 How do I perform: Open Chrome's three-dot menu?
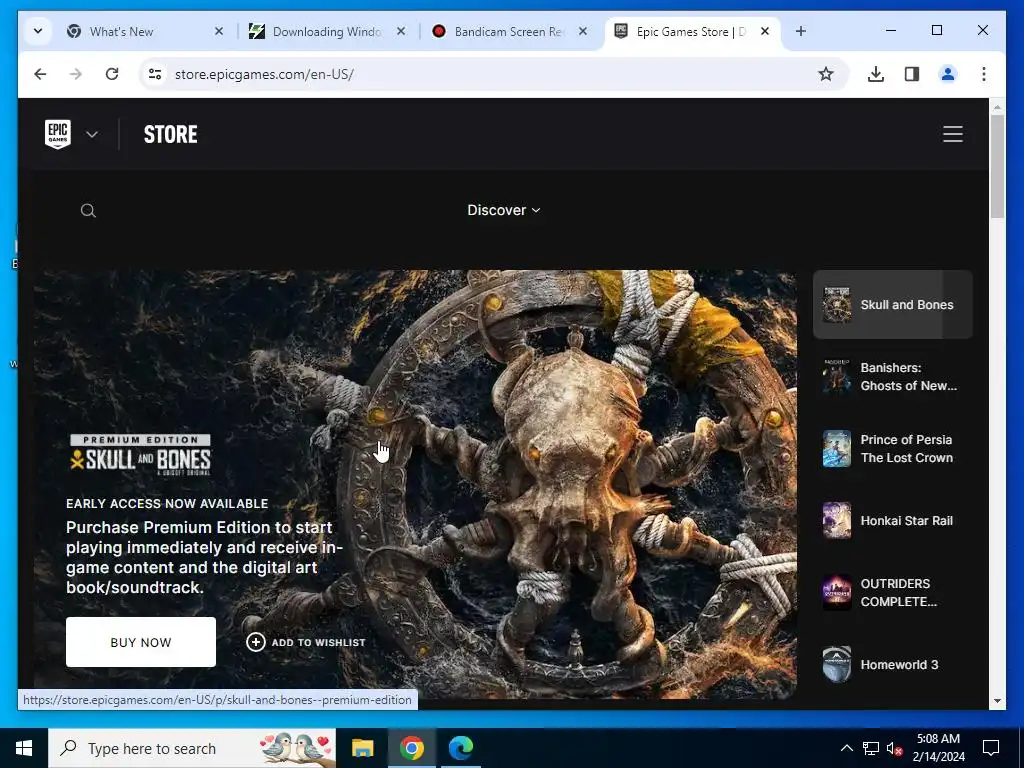(984, 74)
